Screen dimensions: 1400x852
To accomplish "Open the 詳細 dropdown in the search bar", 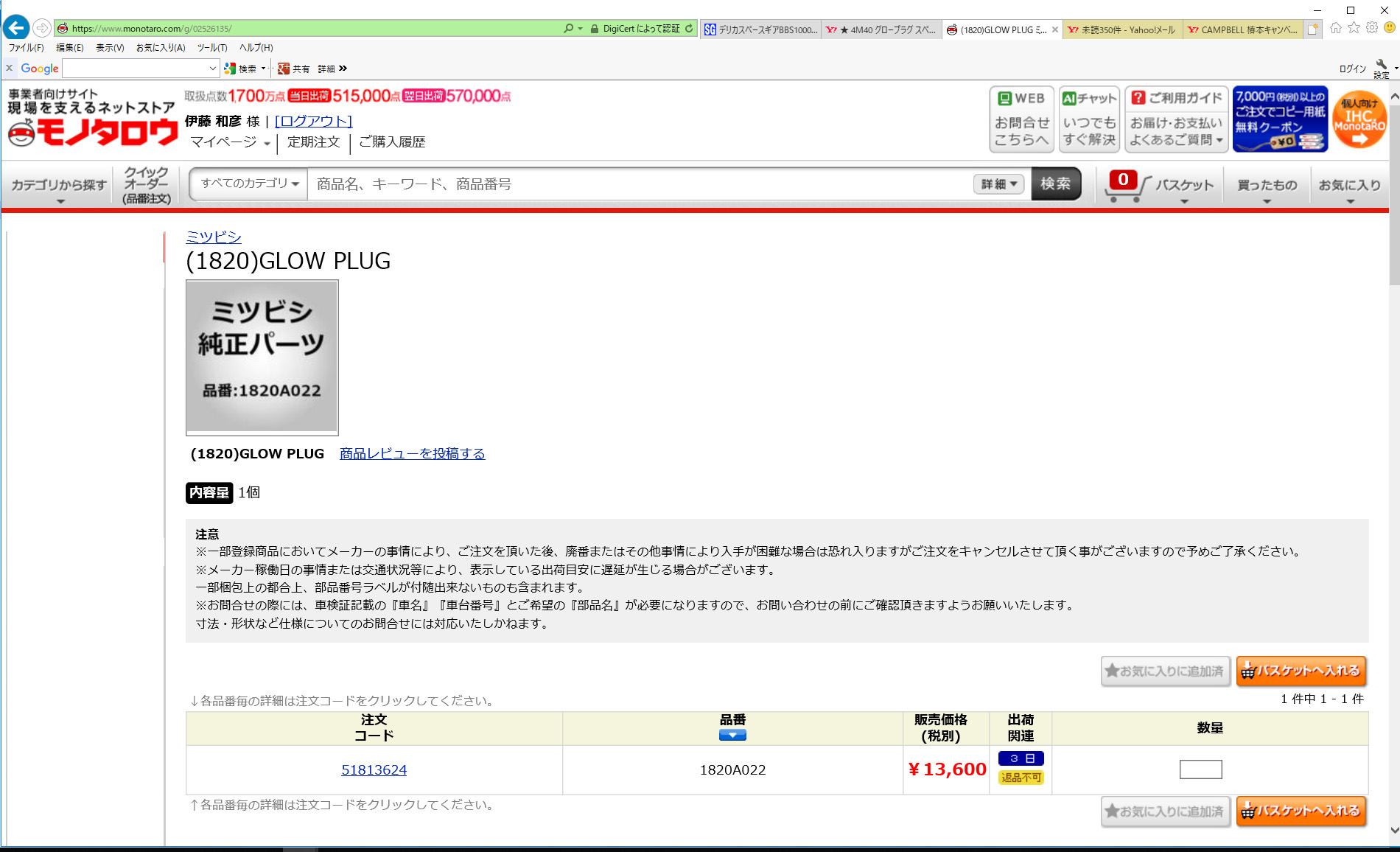I will 999,184.
